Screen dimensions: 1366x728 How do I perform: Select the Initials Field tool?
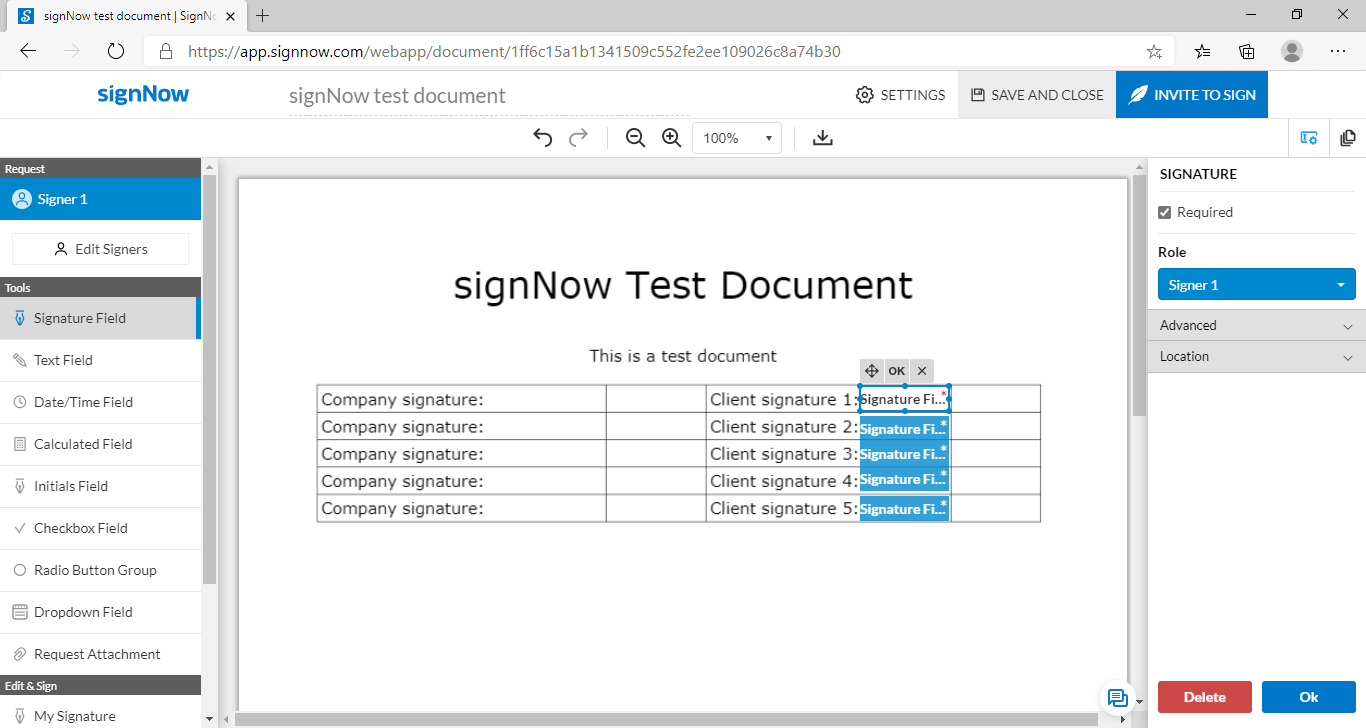(x=100, y=486)
